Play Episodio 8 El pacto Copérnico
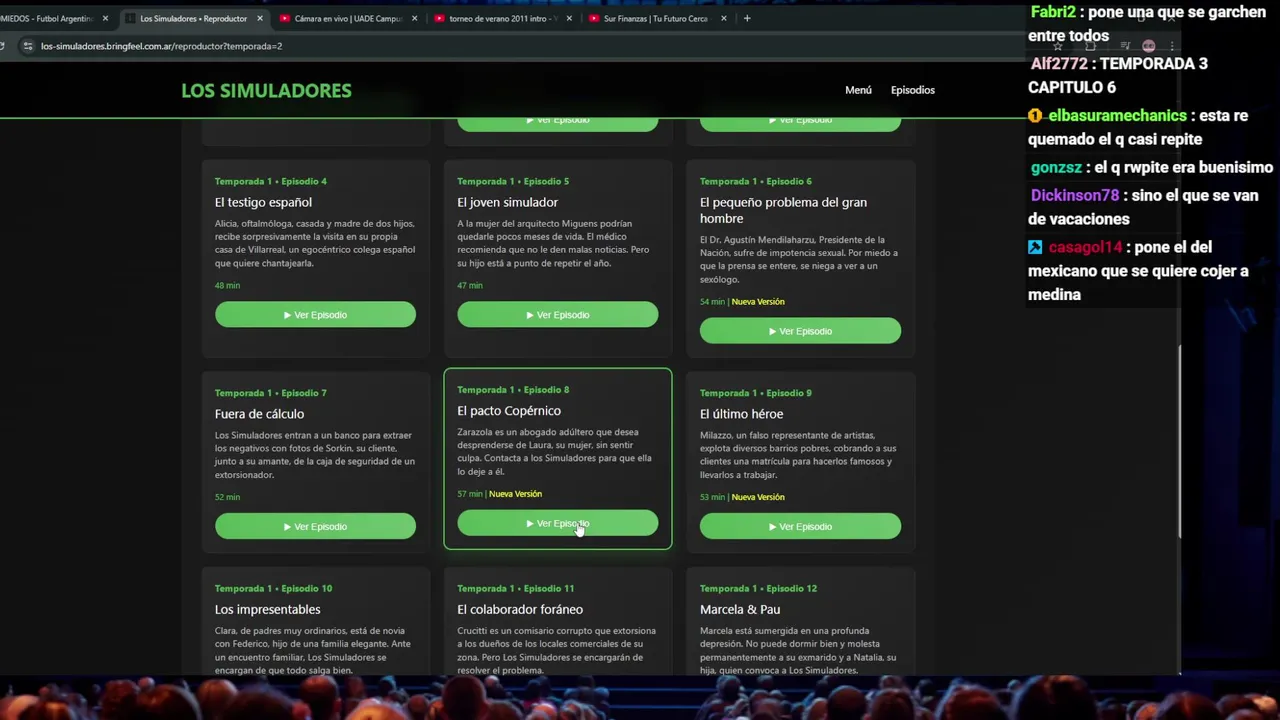Viewport: 1280px width, 720px height. tap(557, 524)
